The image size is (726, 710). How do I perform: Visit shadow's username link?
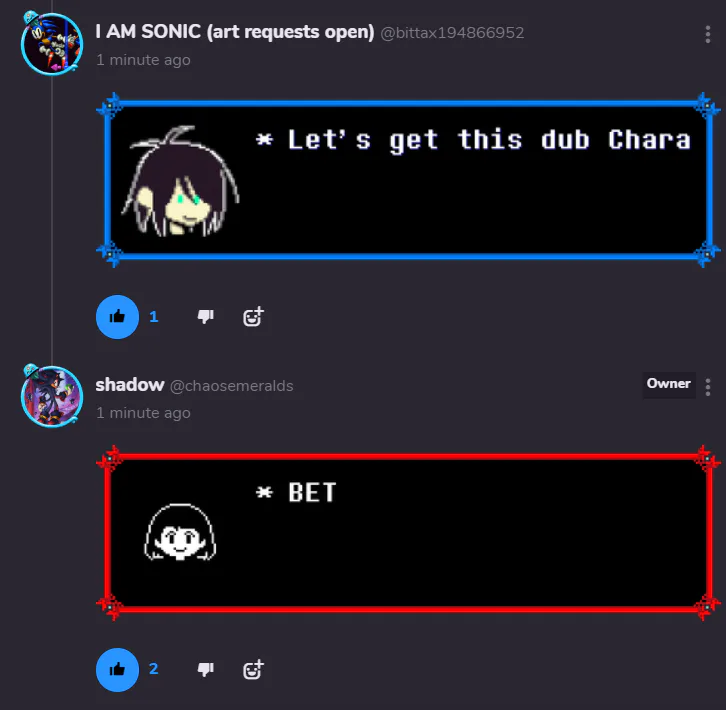(x=130, y=385)
